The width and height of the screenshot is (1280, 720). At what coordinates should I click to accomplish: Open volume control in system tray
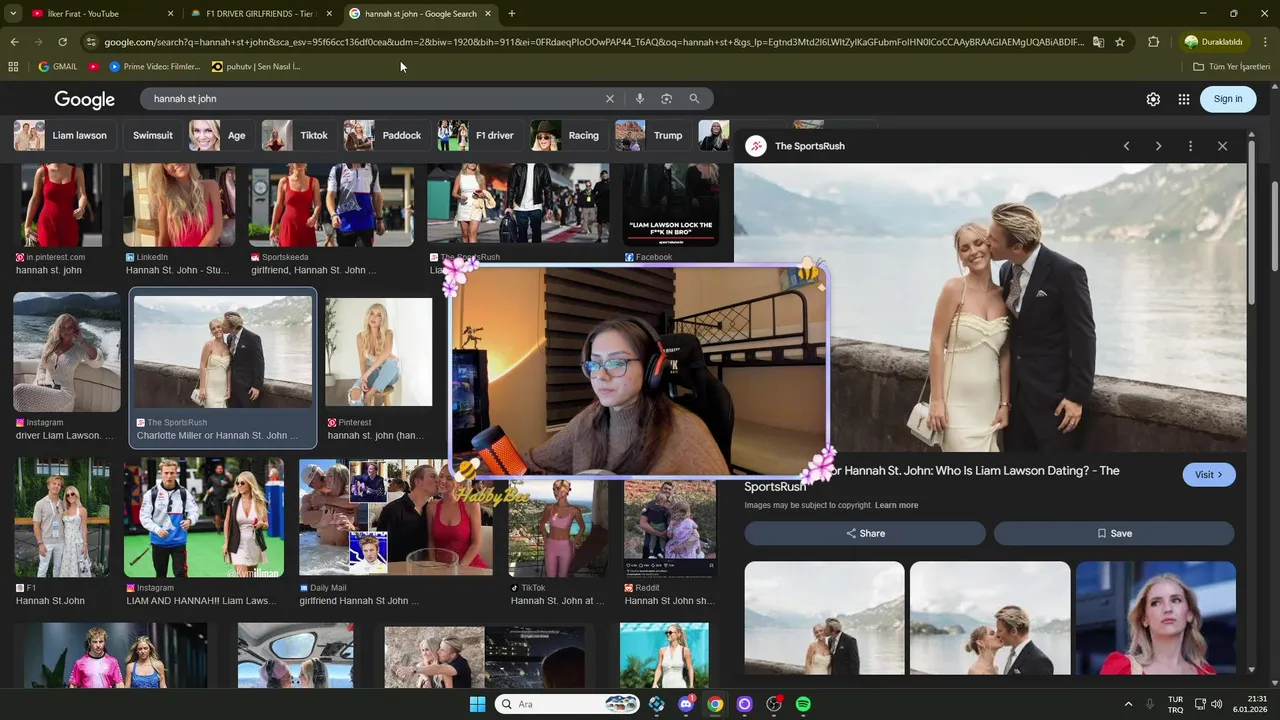point(1216,704)
